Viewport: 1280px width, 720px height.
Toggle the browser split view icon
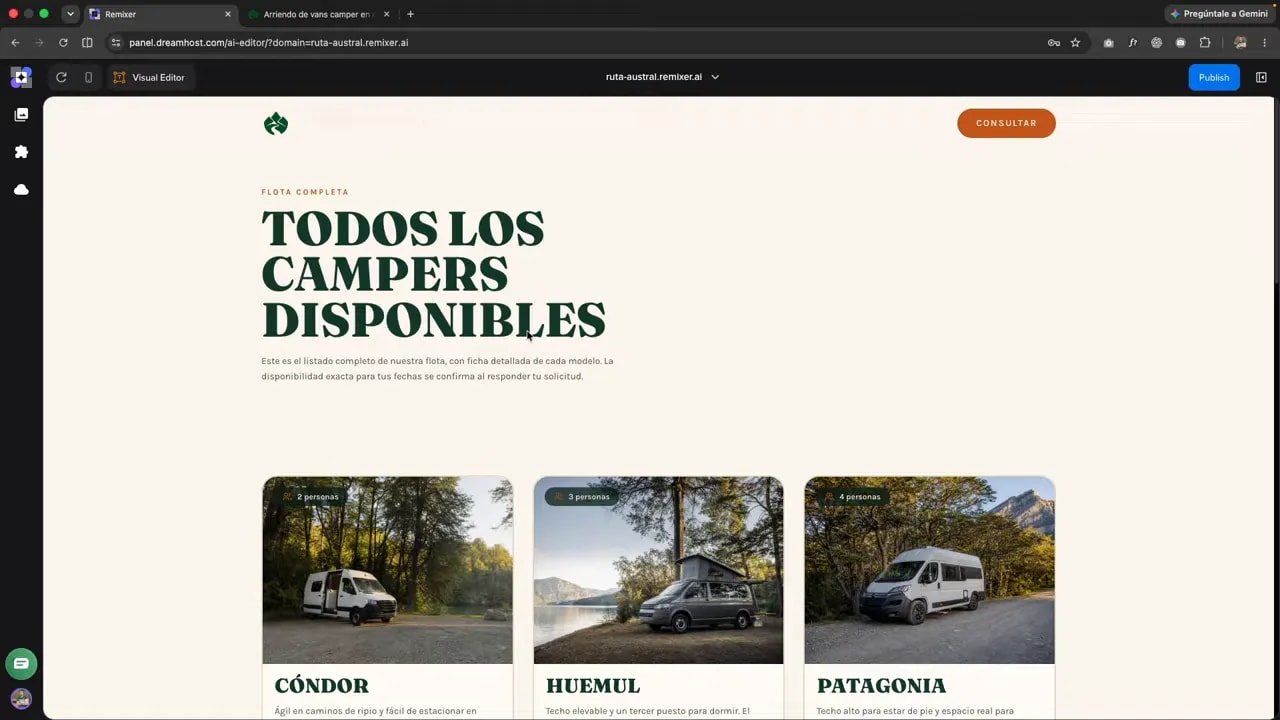click(87, 43)
